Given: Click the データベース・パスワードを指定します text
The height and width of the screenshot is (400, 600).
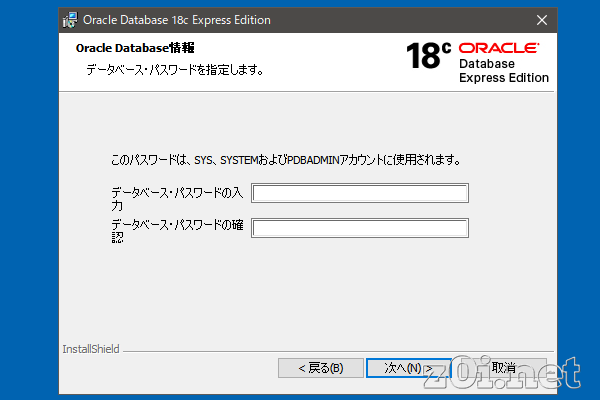Looking at the screenshot, I should (x=175, y=70).
